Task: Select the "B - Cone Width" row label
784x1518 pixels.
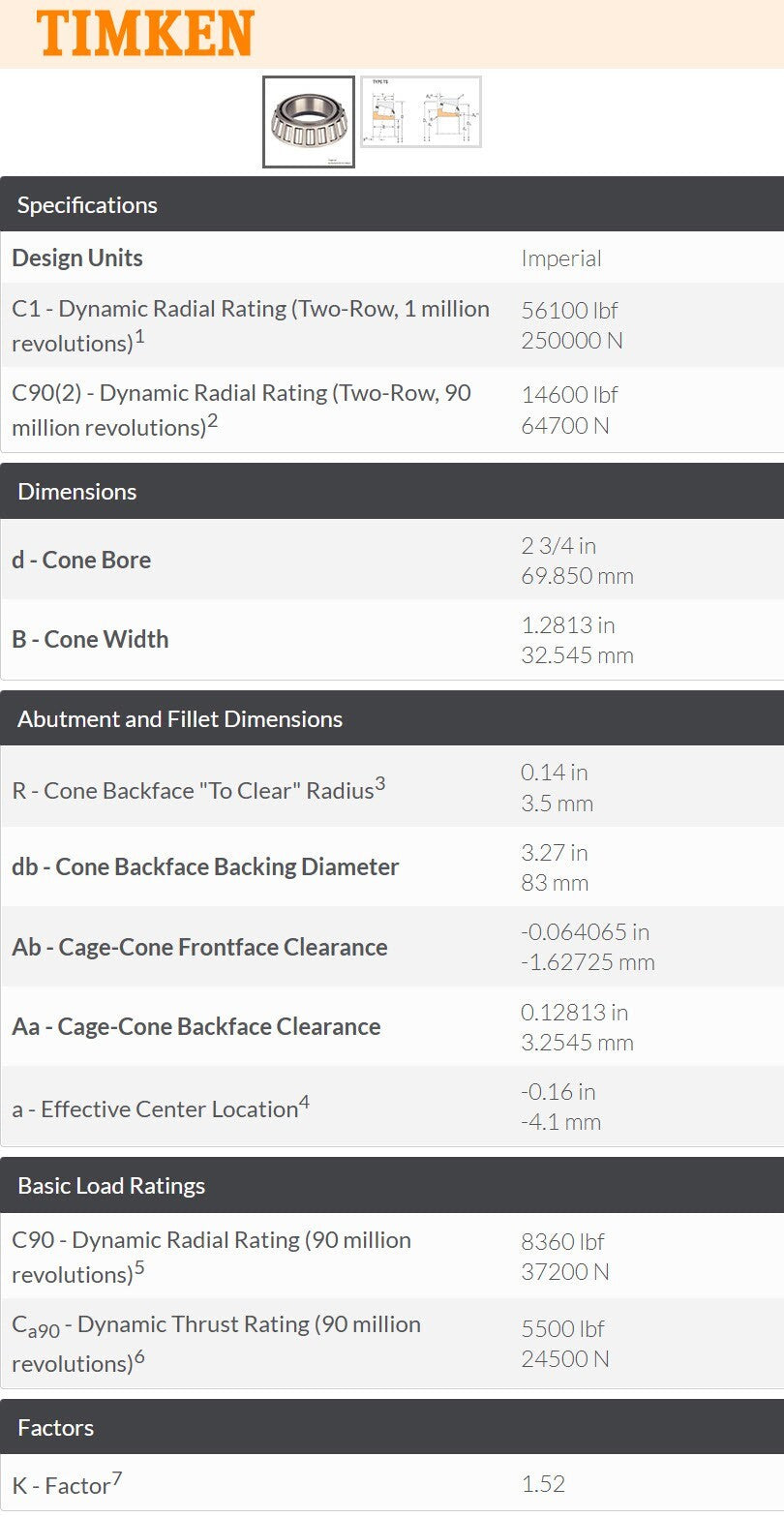Action: (90, 639)
